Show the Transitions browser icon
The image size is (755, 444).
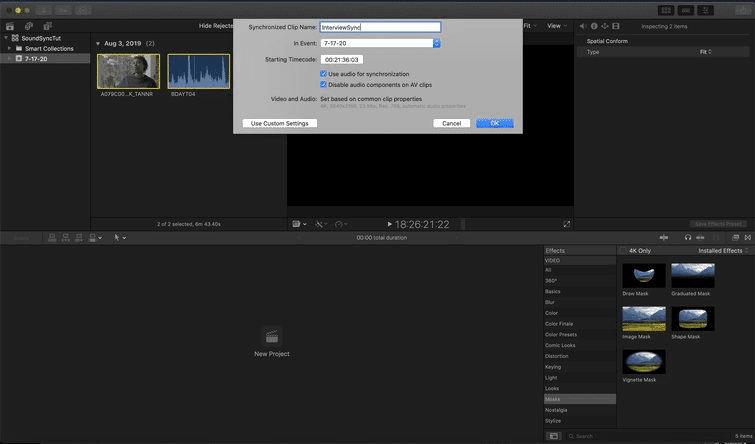pos(748,237)
